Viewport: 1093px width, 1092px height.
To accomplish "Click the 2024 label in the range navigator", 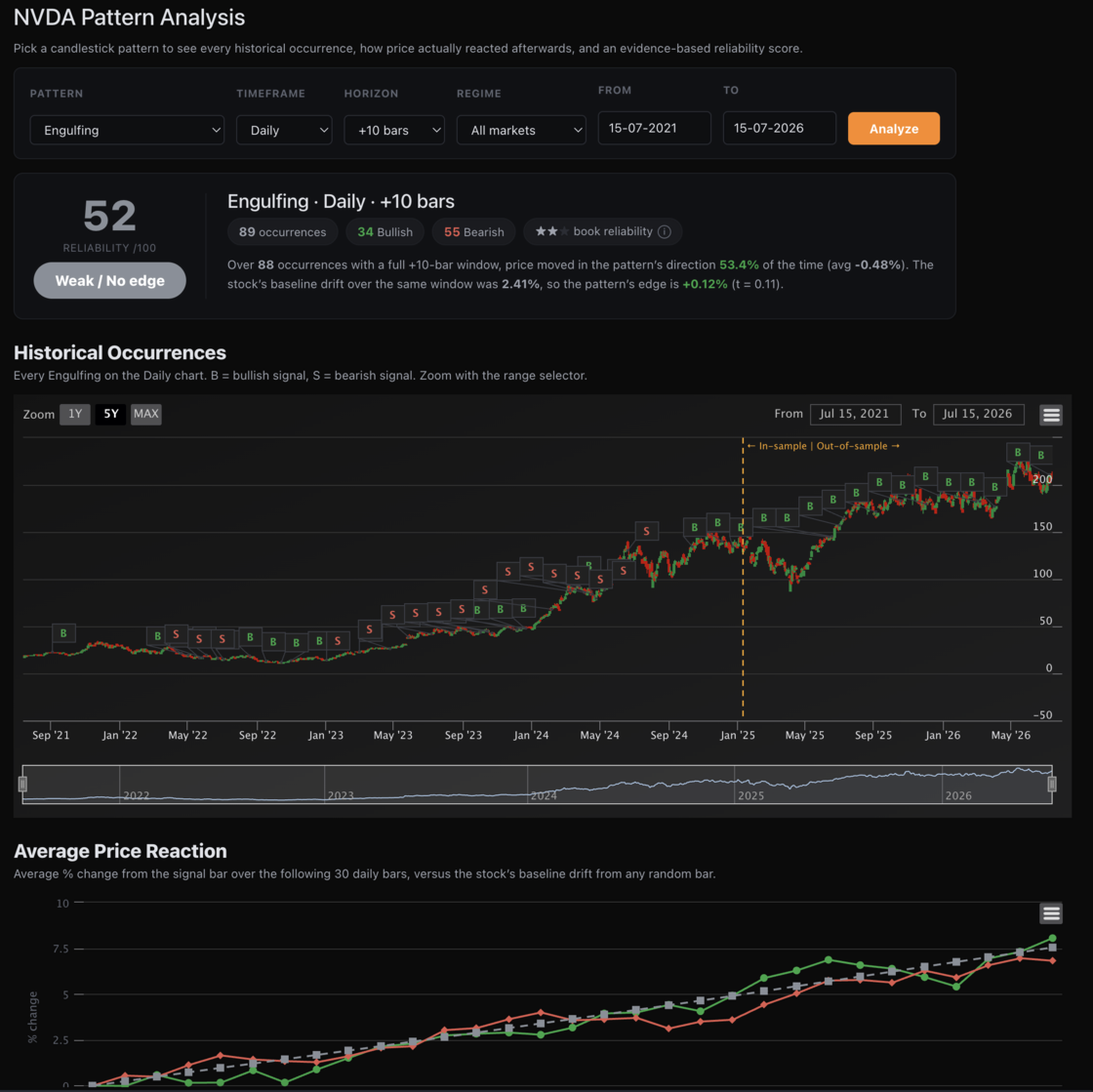I will (544, 796).
